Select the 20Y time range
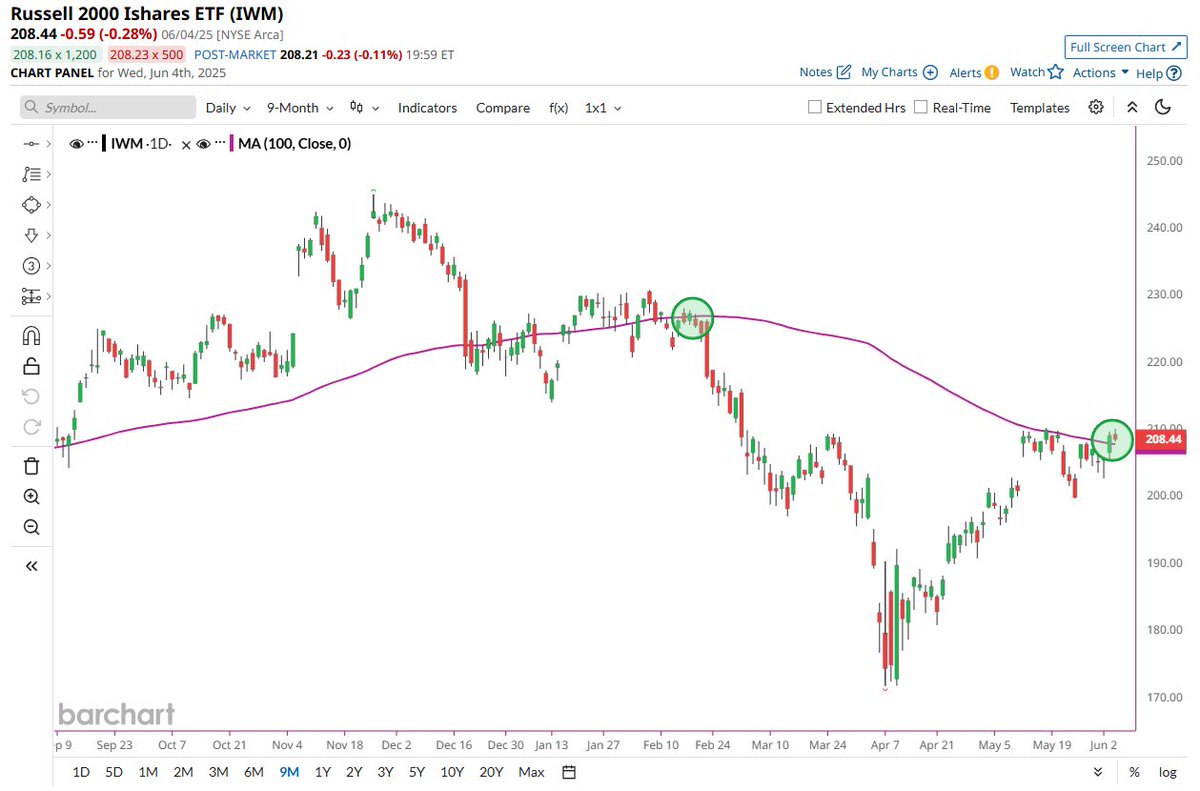 pos(491,772)
